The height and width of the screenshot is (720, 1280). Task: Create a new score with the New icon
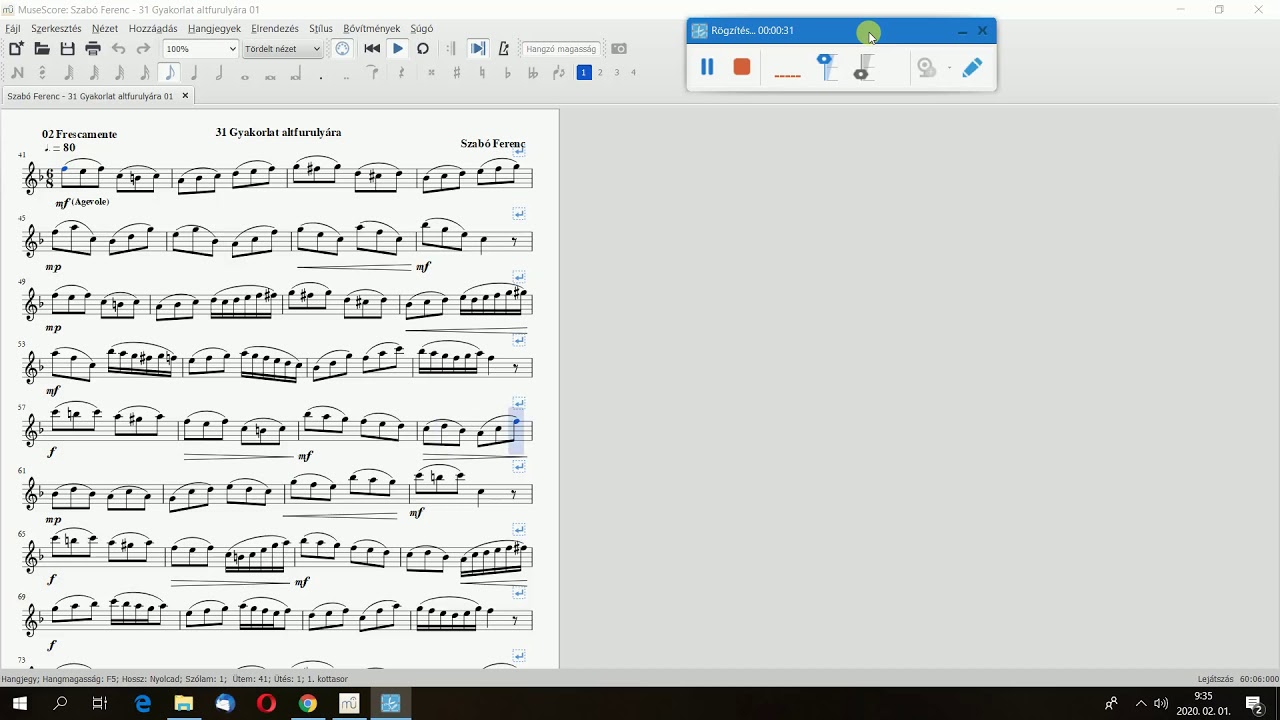click(16, 48)
